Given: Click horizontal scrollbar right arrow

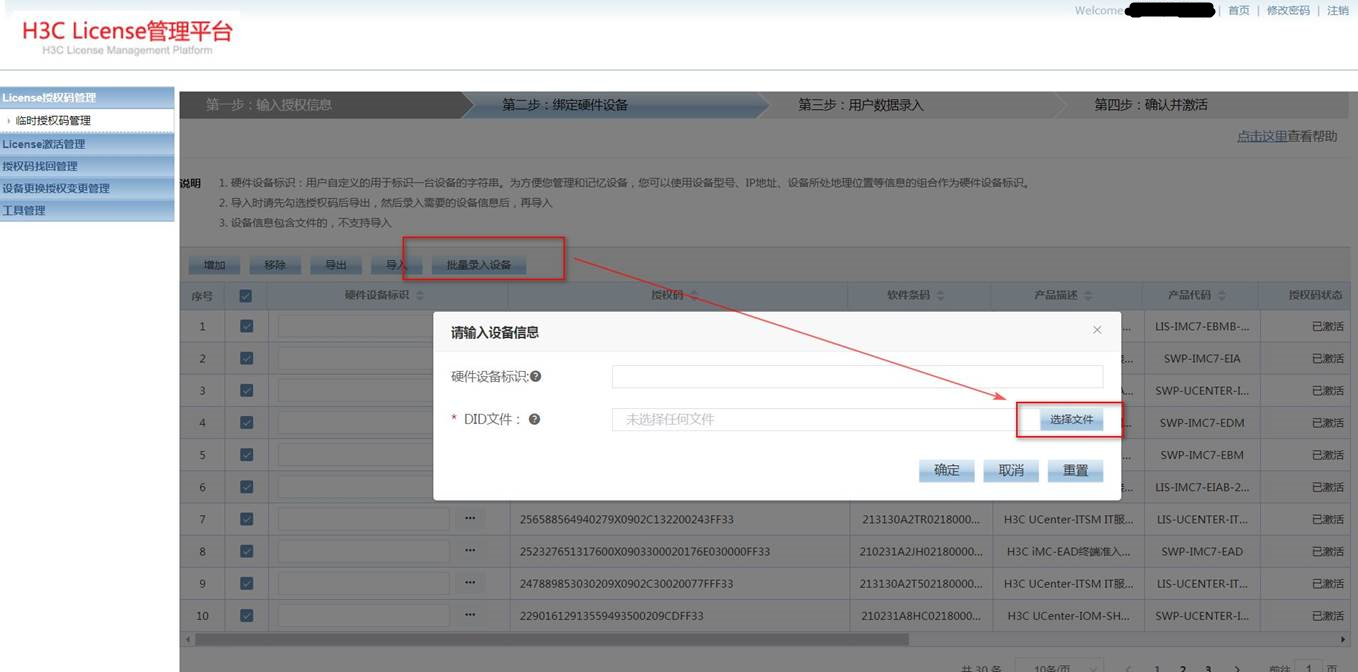Looking at the screenshot, I should tap(1343, 639).
